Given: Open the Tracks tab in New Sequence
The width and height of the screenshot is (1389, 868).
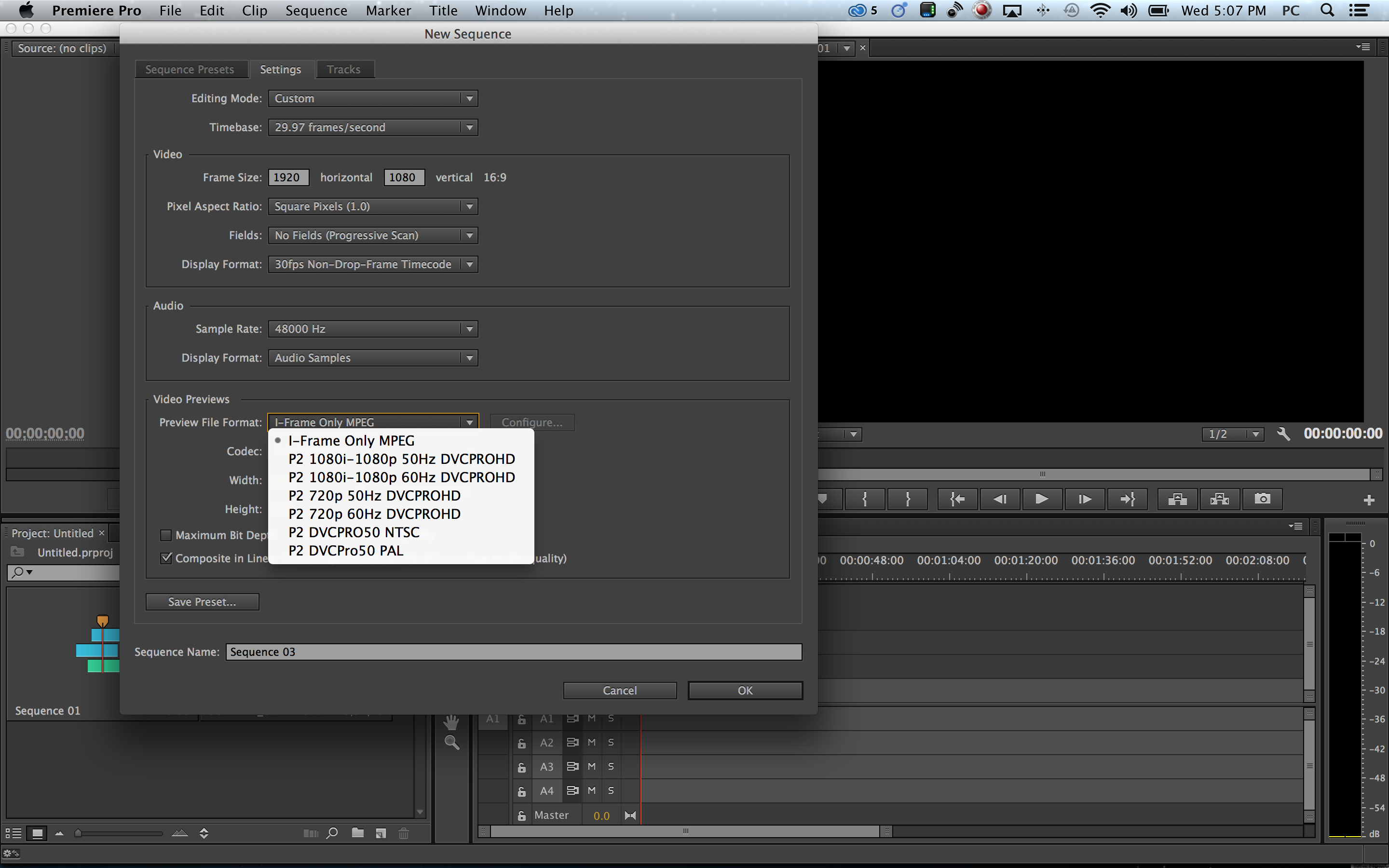Looking at the screenshot, I should point(343,69).
